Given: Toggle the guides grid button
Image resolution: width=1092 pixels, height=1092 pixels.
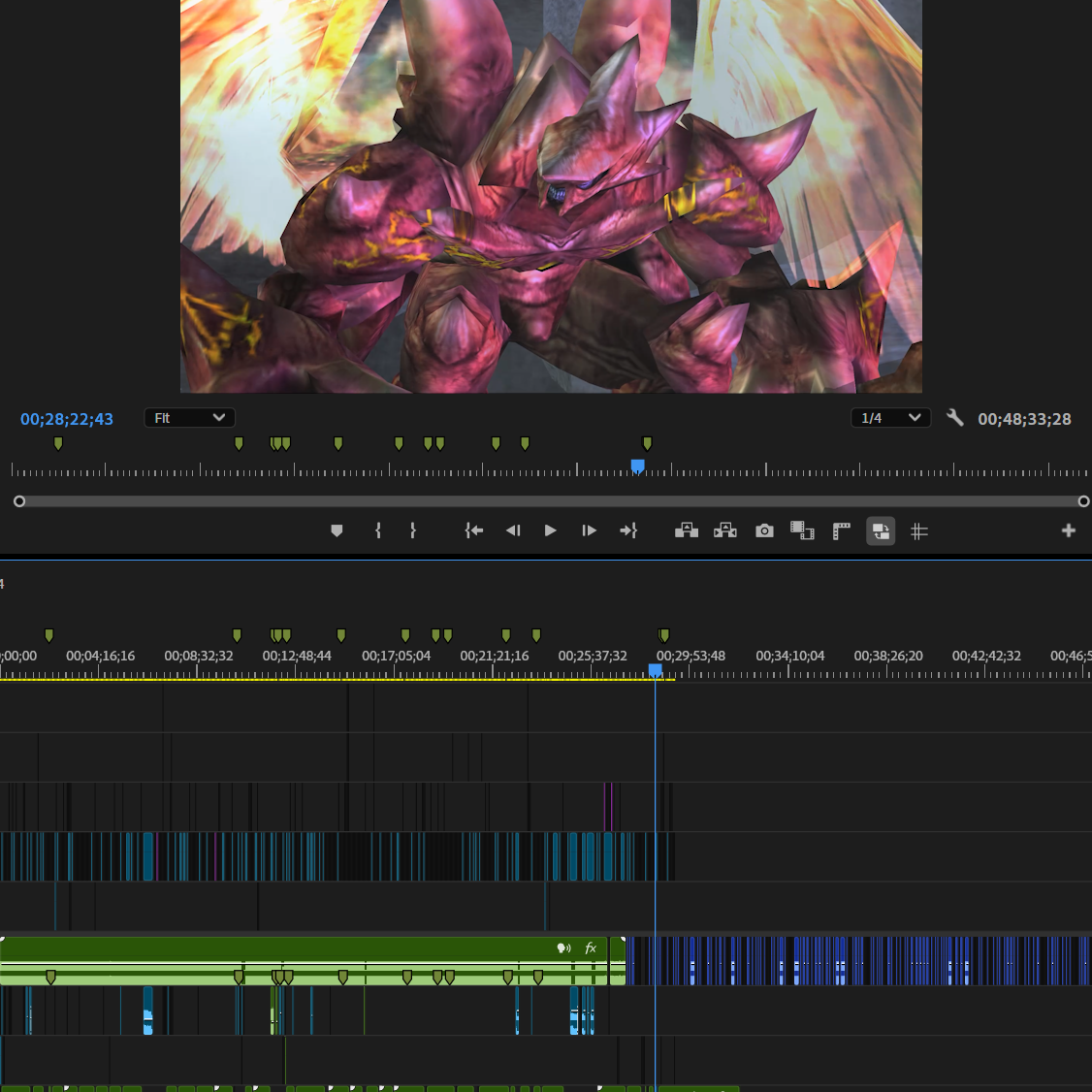Looking at the screenshot, I should click(x=919, y=531).
